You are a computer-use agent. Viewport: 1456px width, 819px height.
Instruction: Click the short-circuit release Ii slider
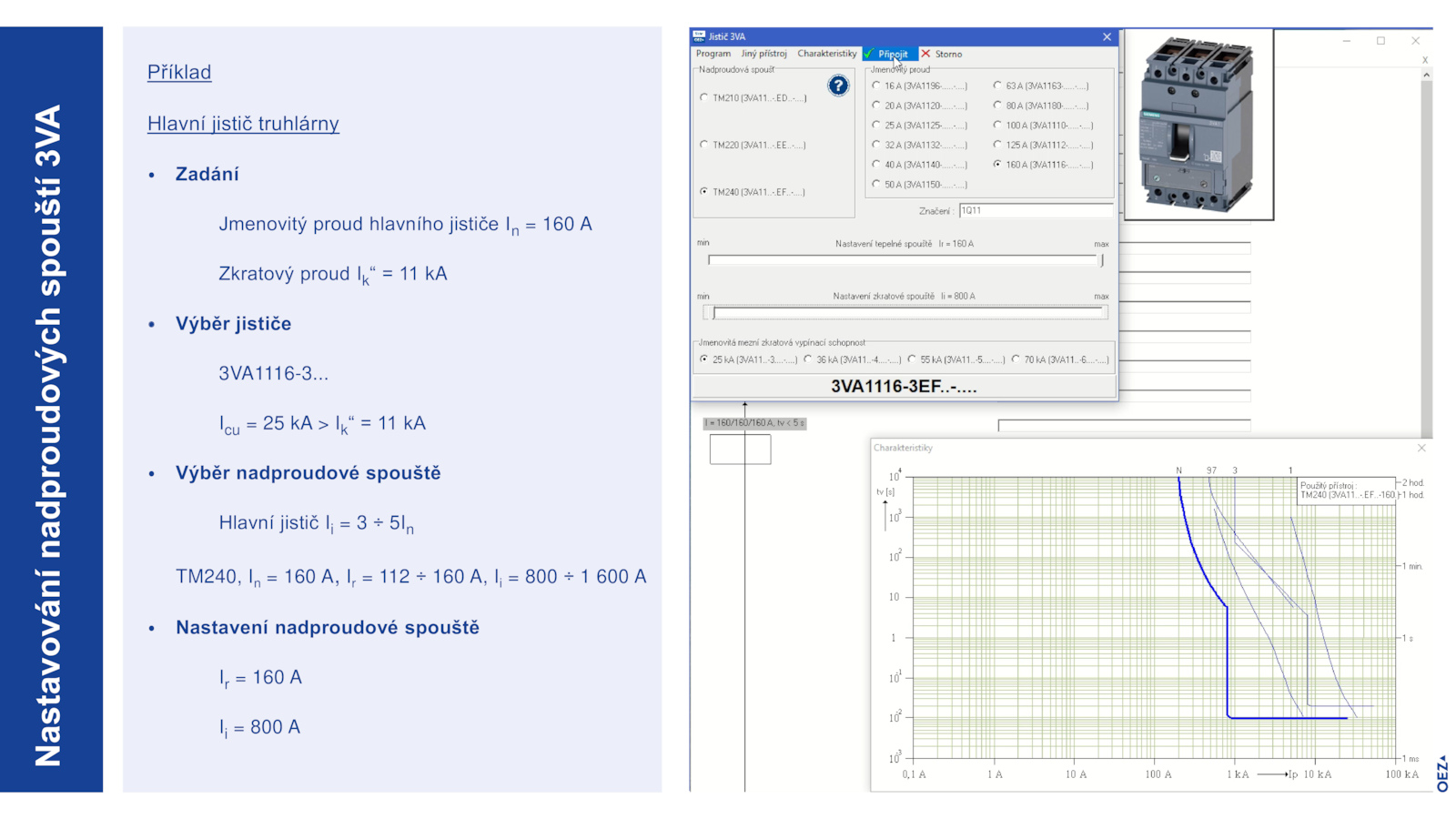(x=905, y=313)
